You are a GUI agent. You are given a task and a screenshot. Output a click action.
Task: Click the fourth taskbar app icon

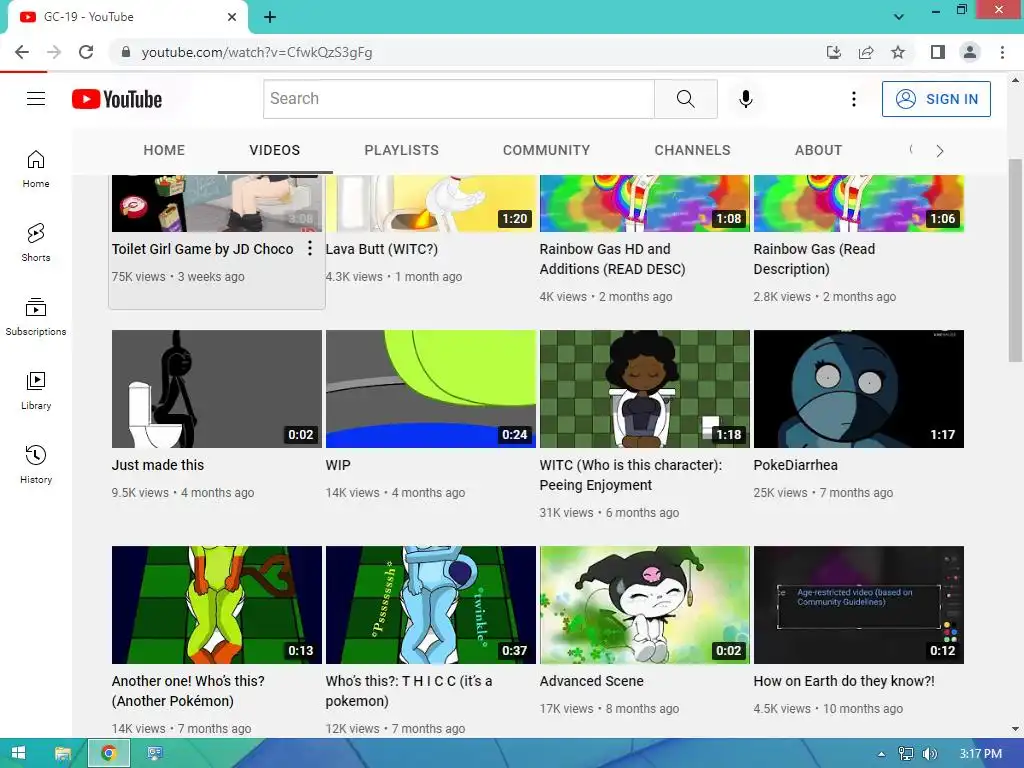(155, 753)
